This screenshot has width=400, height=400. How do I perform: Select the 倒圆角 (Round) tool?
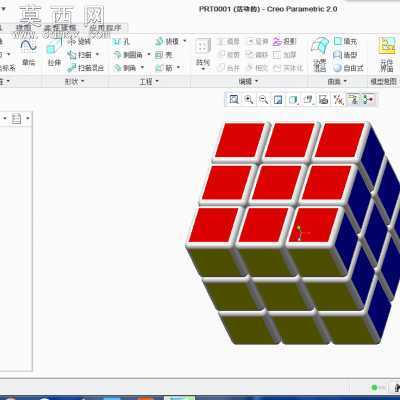pos(128,55)
